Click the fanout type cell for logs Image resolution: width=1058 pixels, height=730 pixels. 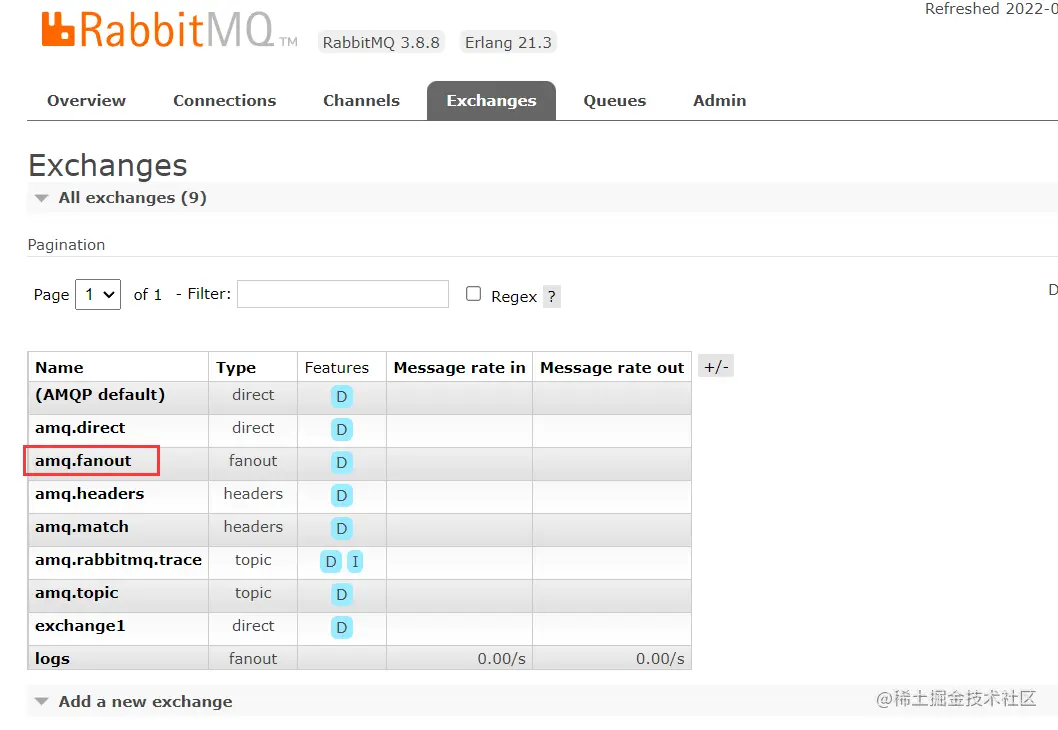253,659
